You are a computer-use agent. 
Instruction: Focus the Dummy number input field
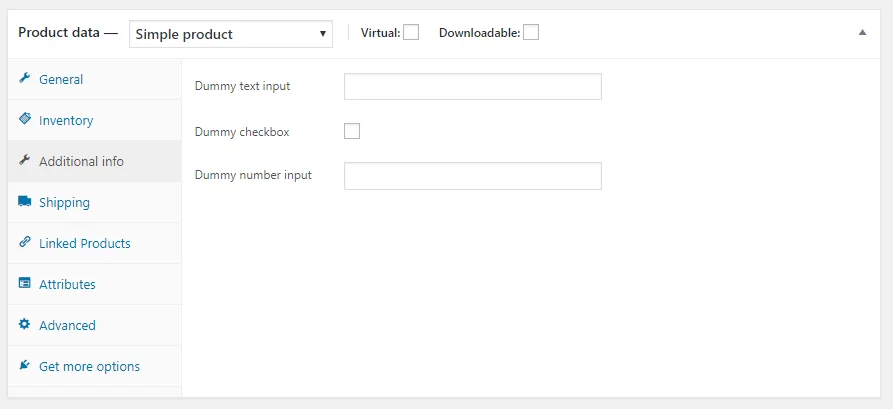473,176
